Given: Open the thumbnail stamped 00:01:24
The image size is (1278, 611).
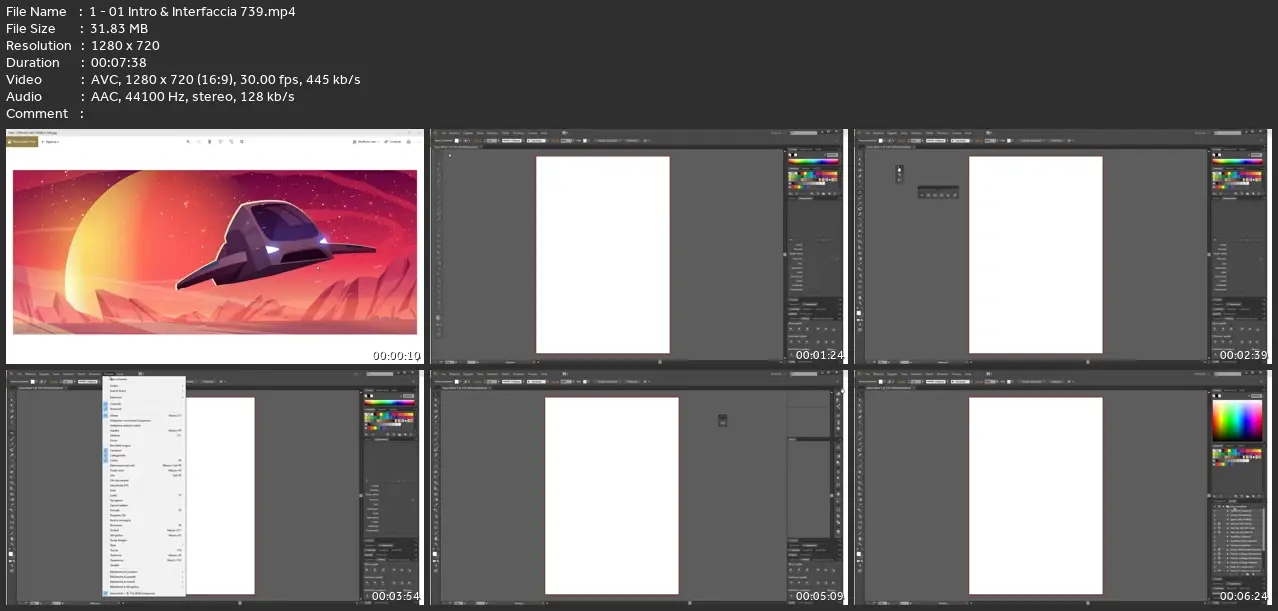Looking at the screenshot, I should click(x=638, y=246).
